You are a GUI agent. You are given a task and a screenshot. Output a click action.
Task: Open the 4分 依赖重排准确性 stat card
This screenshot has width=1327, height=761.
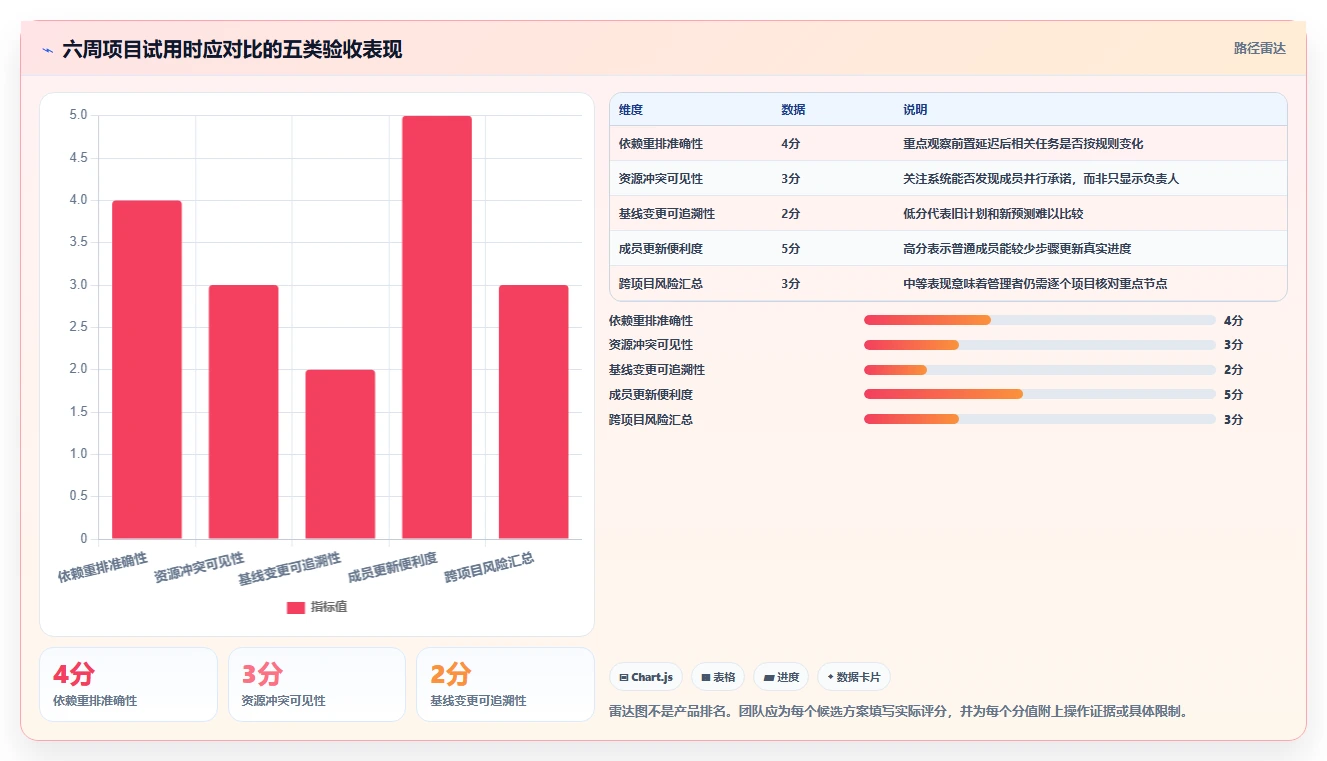pyautogui.click(x=128, y=684)
